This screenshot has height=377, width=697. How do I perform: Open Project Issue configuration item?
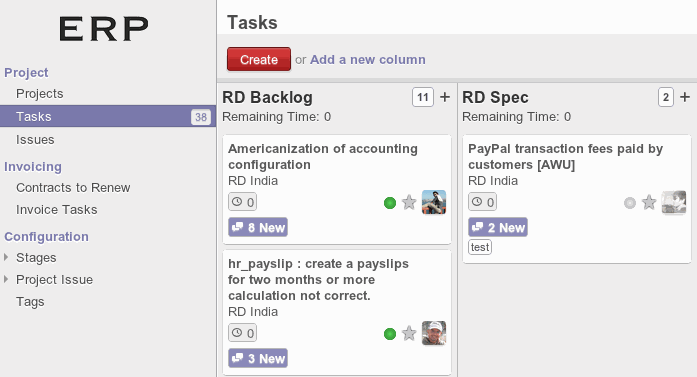(x=54, y=280)
